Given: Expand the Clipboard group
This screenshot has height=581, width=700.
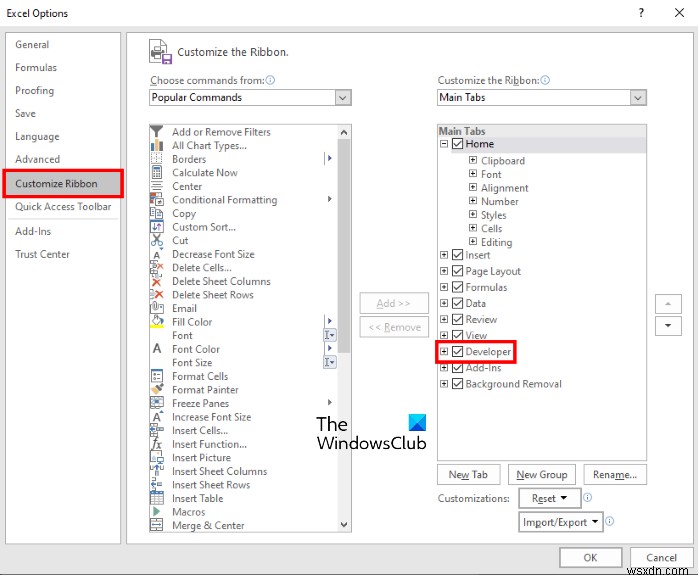Looking at the screenshot, I should (x=473, y=160).
